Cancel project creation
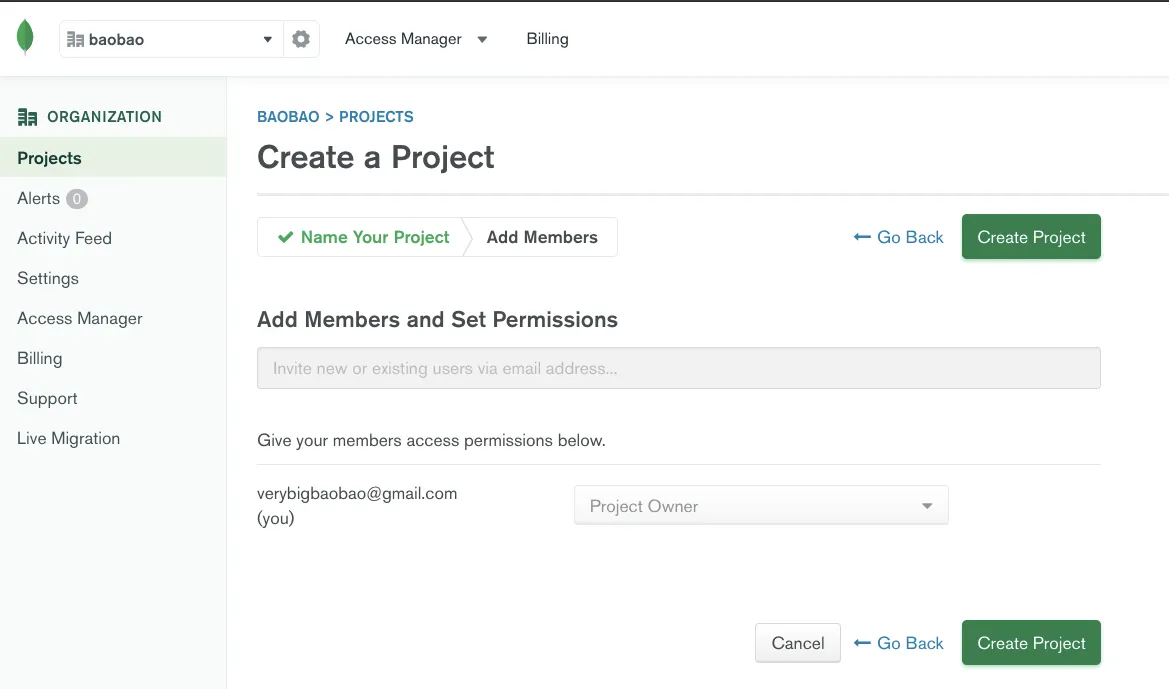This screenshot has width=1169, height=689. pyautogui.click(x=798, y=643)
